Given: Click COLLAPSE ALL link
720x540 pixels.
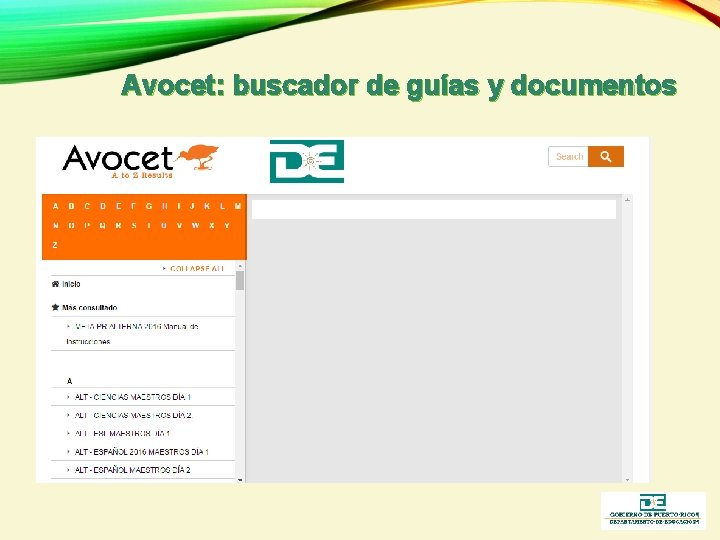Looking at the screenshot, I should 197,269.
